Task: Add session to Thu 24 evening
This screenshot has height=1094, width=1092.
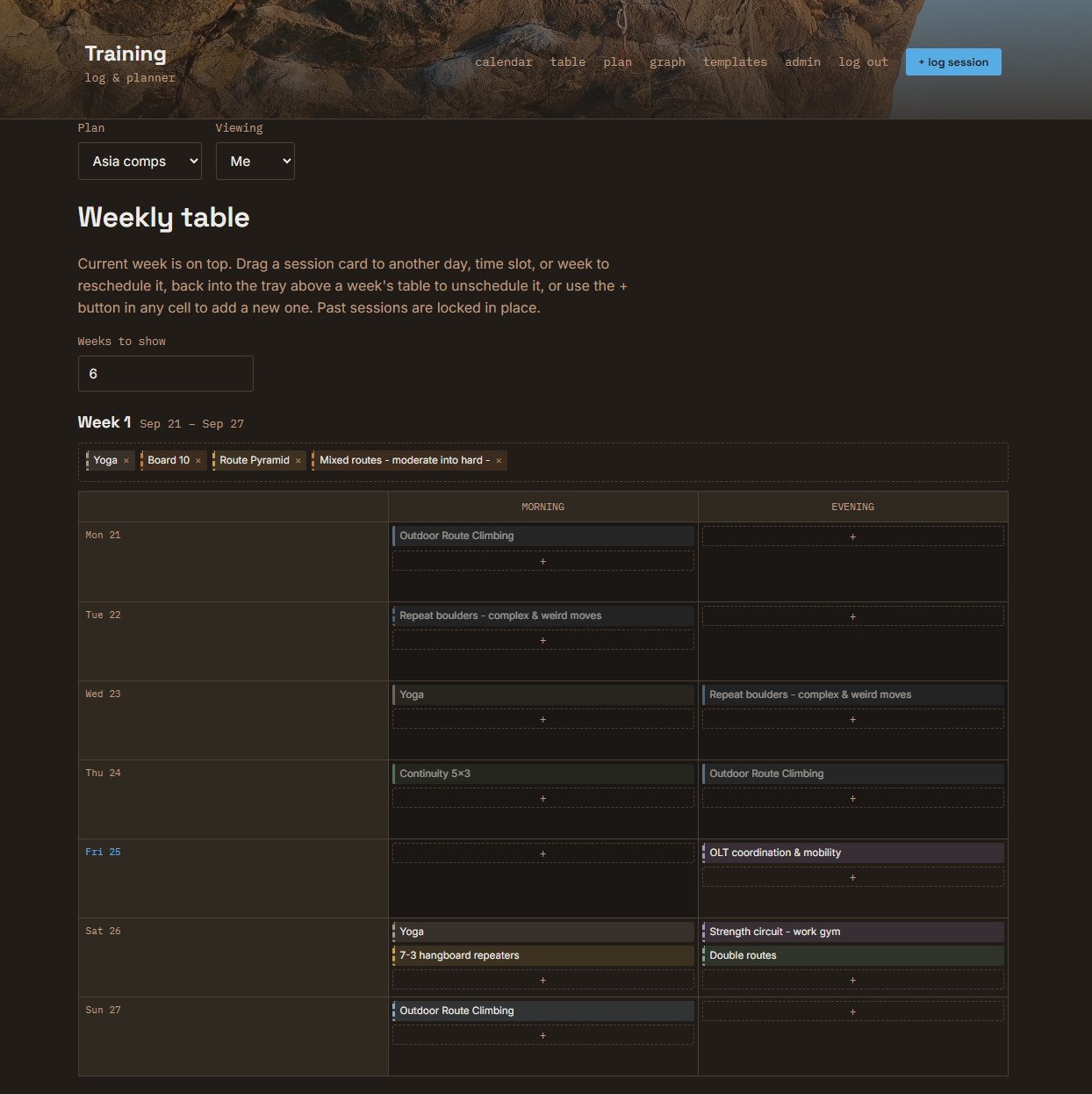Action: click(x=852, y=798)
